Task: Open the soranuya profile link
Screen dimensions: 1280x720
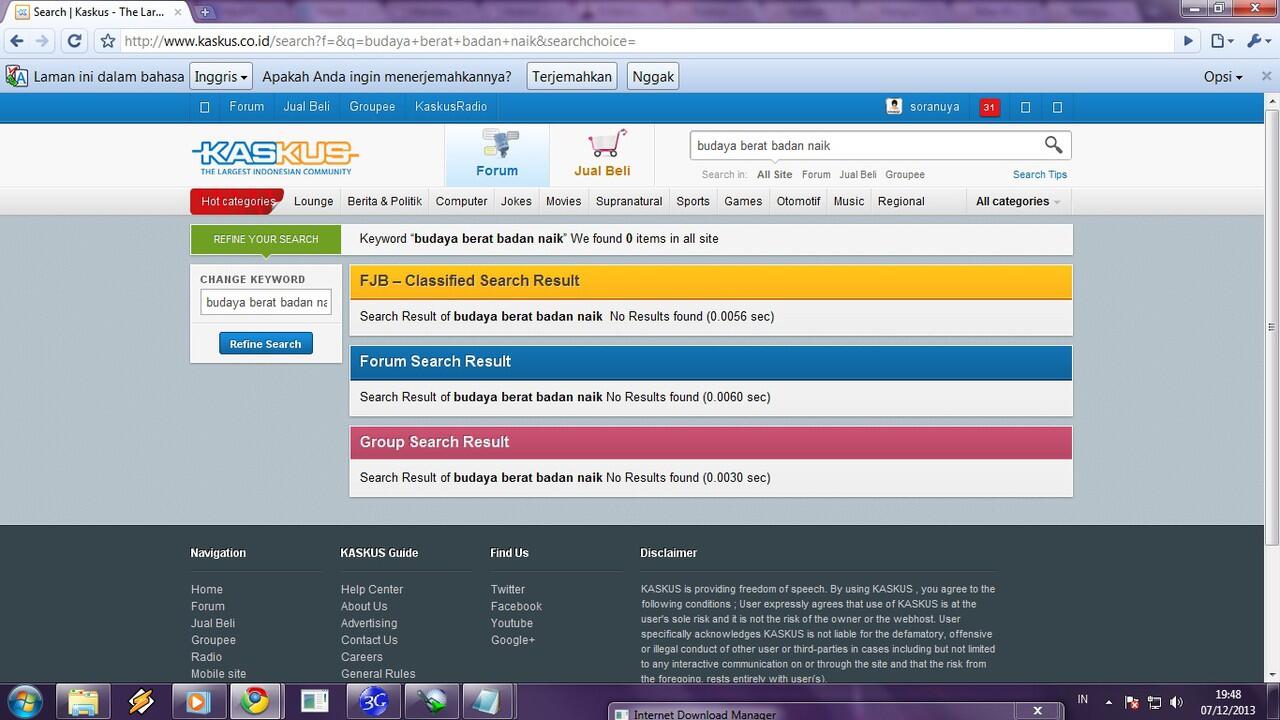Action: [x=934, y=107]
